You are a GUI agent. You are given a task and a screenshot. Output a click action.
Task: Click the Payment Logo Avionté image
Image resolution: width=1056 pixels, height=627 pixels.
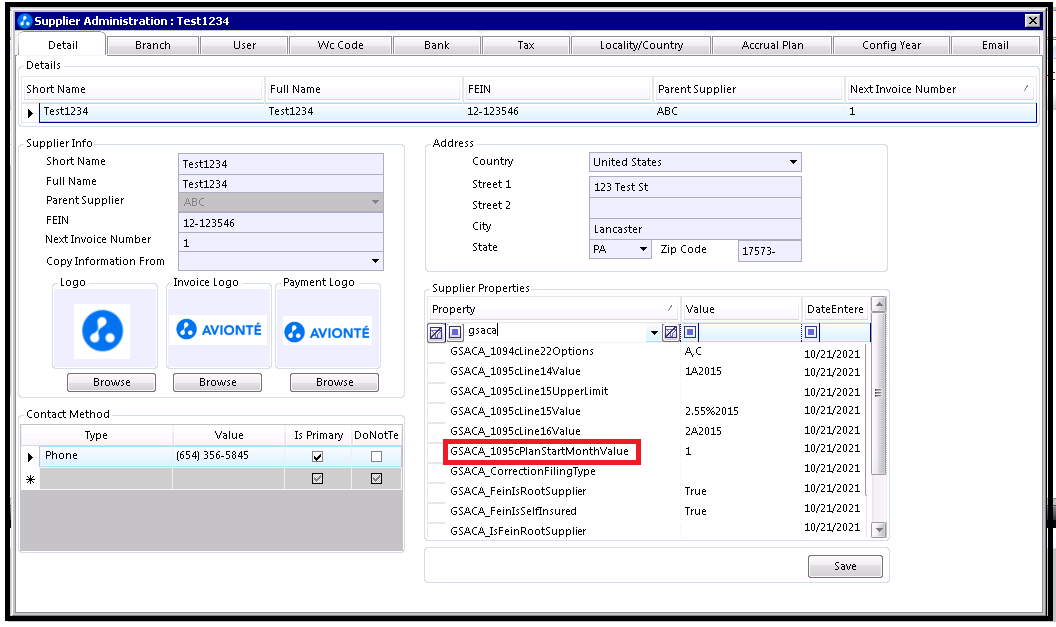327,331
